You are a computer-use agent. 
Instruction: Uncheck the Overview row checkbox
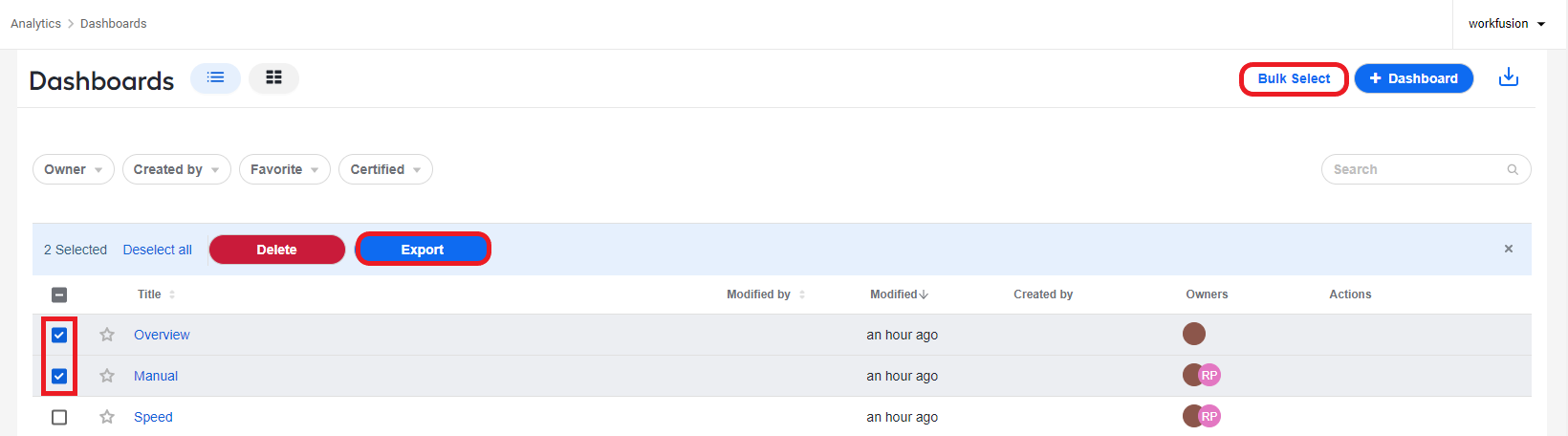pos(59,335)
